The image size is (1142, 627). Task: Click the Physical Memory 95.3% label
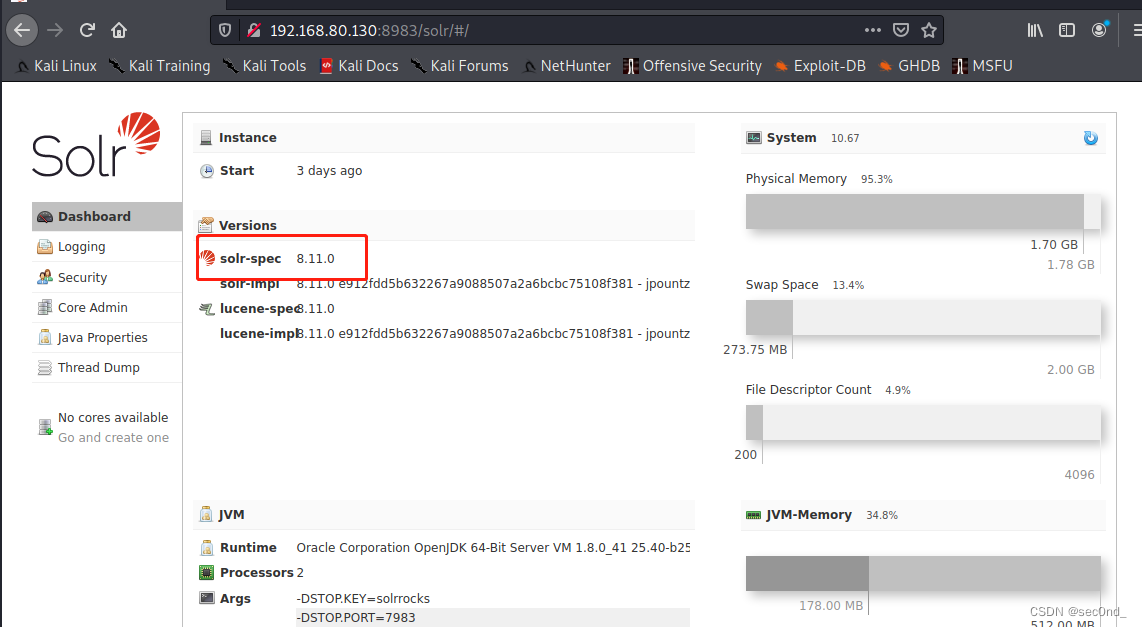click(x=876, y=179)
